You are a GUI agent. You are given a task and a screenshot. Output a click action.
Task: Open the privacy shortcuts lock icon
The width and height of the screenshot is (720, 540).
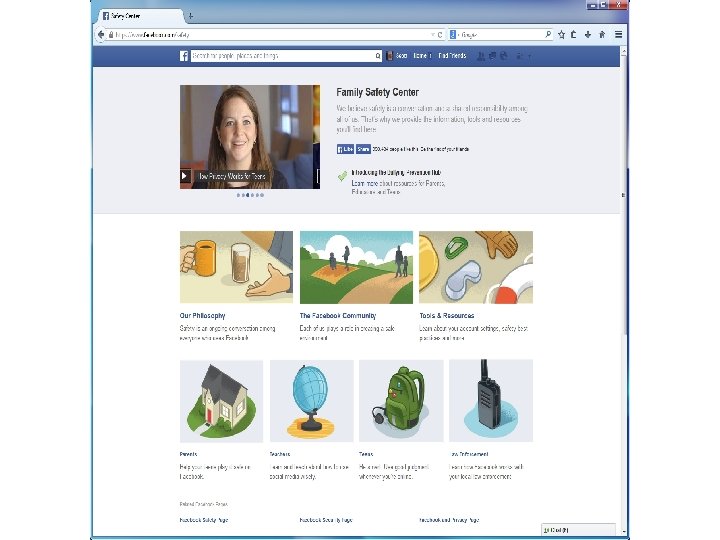[x=519, y=56]
